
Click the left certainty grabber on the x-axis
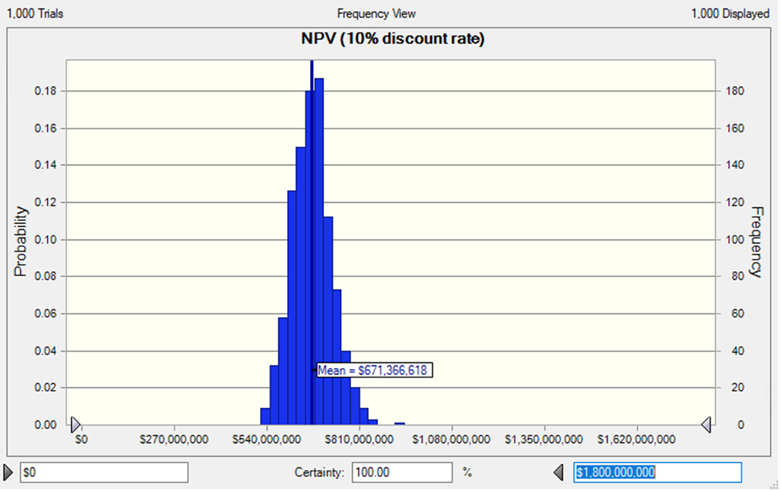[75, 425]
